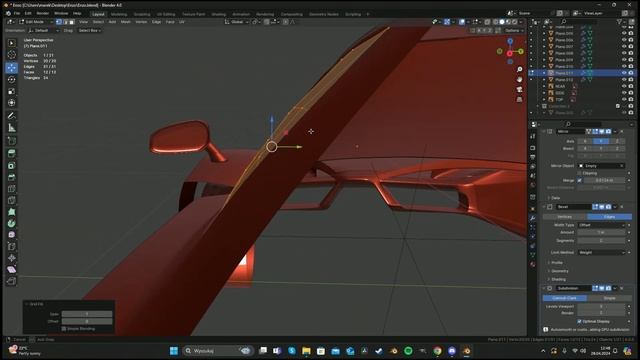The height and width of the screenshot is (360, 640).
Task: Select the Rotate tool
Action: tap(12, 80)
